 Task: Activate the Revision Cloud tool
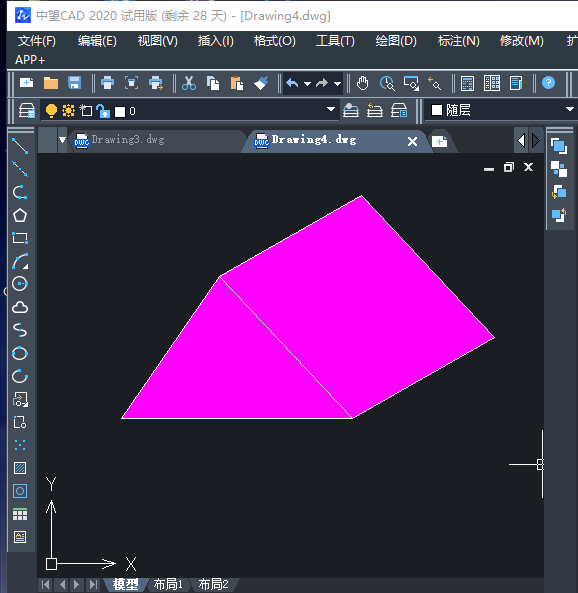tap(20, 307)
